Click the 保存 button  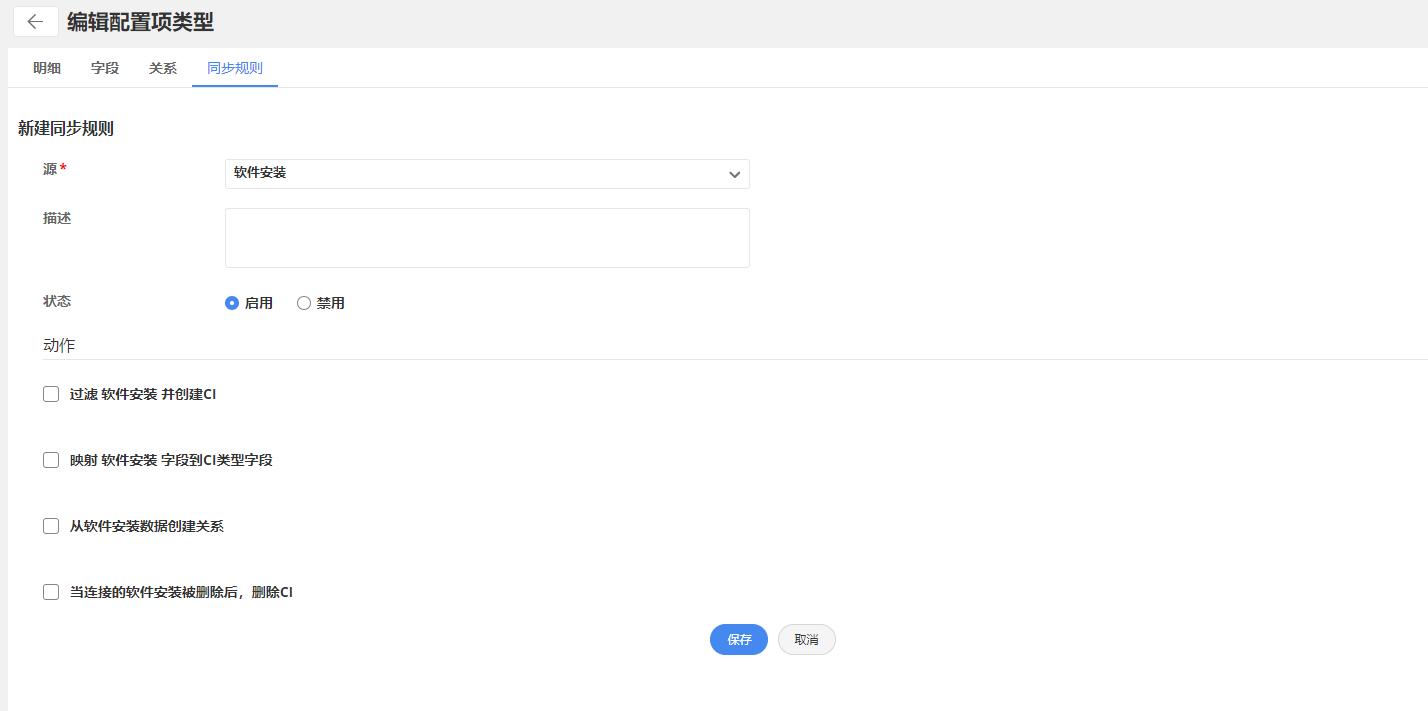coord(739,640)
